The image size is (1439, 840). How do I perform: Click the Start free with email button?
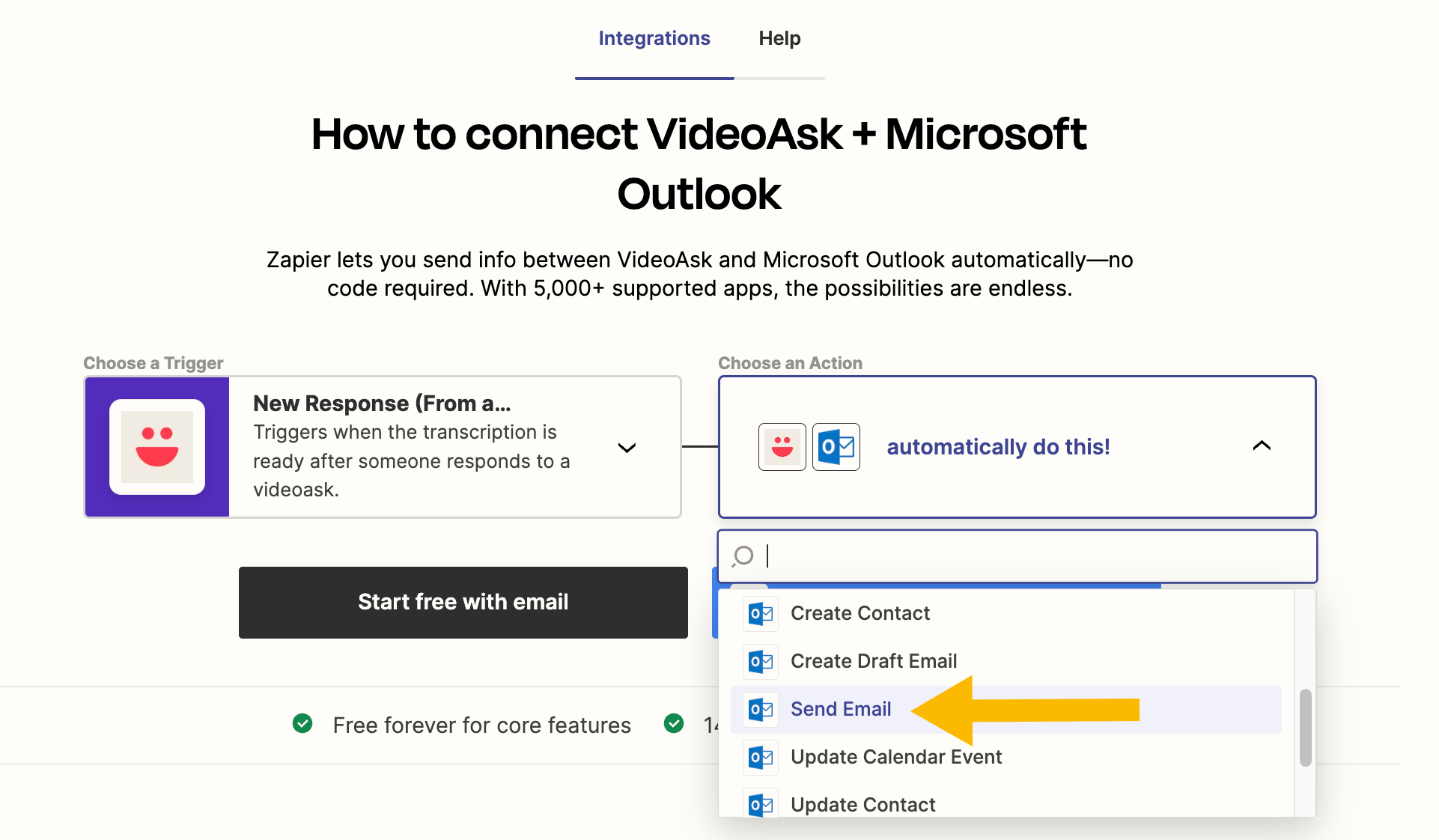pos(463,600)
